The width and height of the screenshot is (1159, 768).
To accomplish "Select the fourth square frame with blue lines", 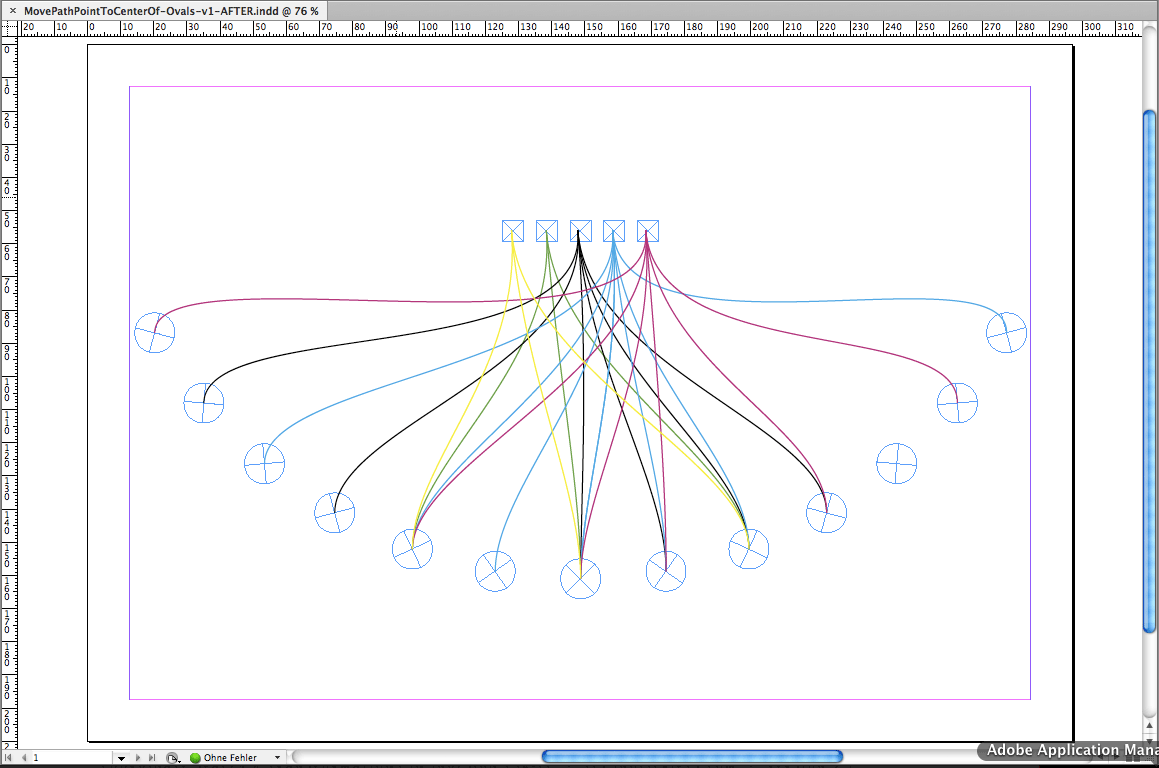I will (614, 231).
